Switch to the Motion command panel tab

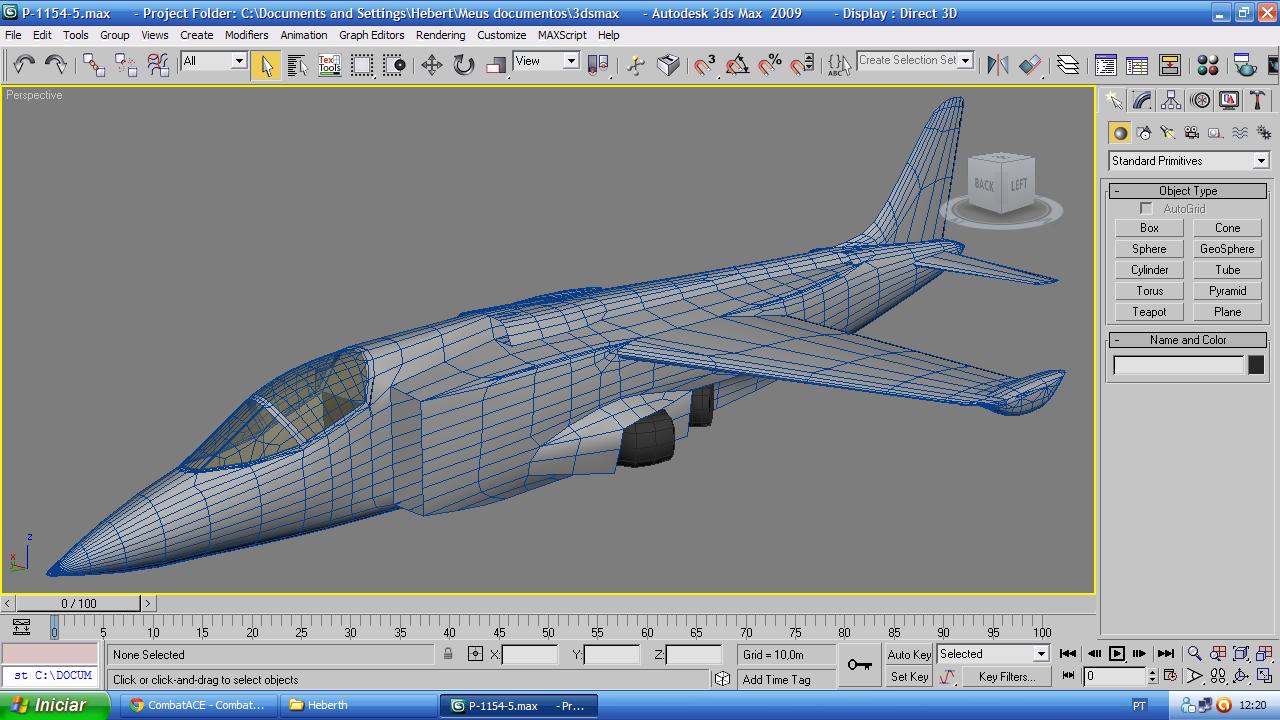click(1200, 101)
